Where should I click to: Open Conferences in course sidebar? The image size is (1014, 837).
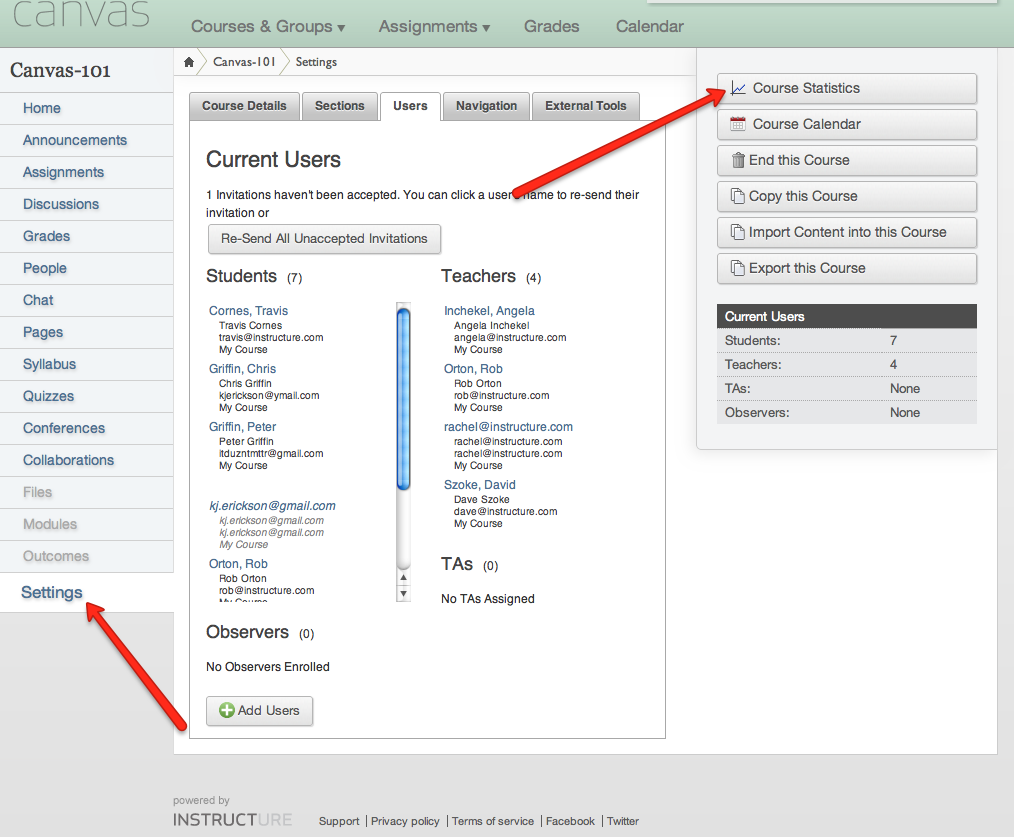pyautogui.click(x=87, y=428)
